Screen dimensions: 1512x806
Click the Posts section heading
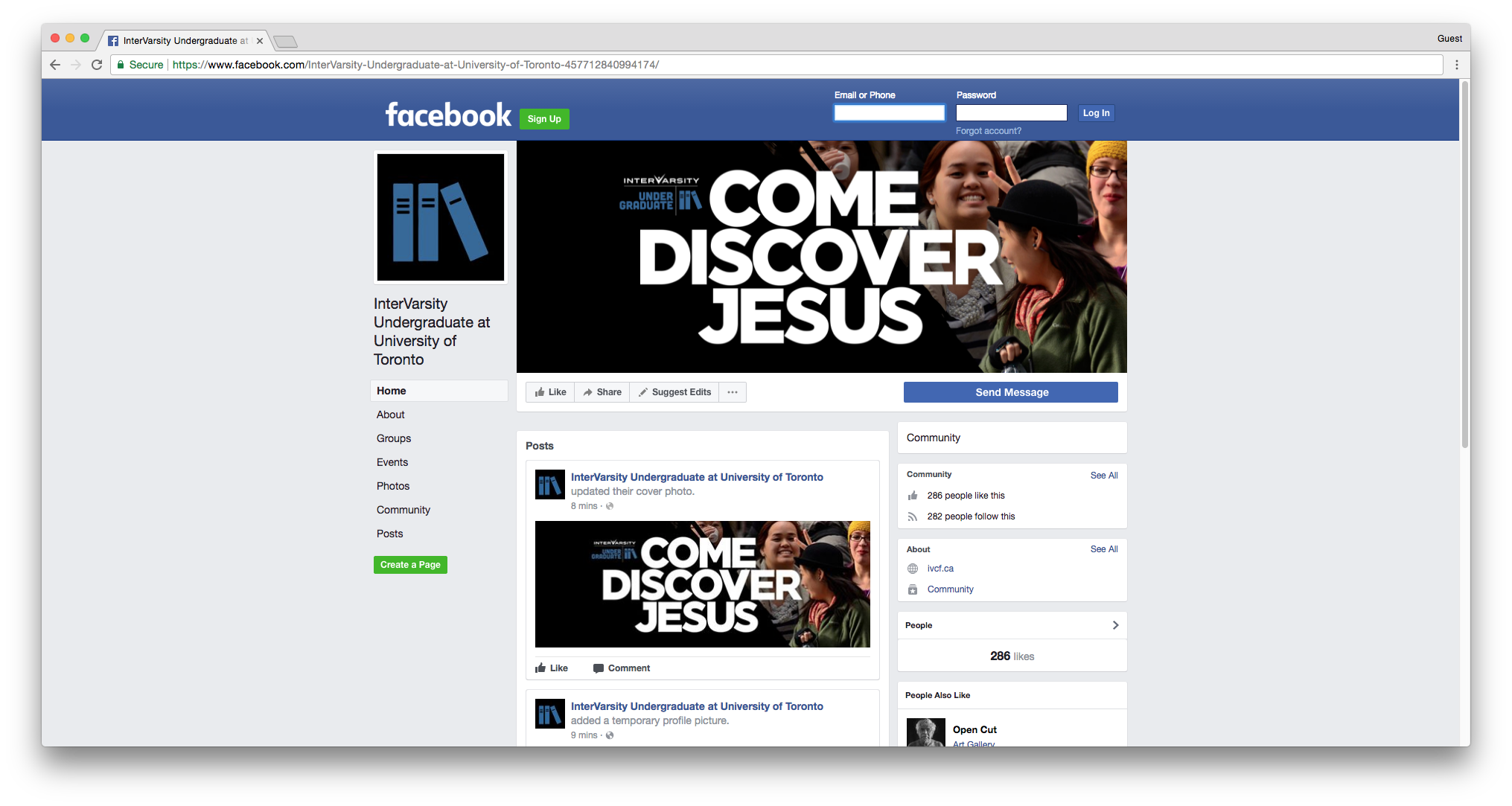(x=540, y=446)
